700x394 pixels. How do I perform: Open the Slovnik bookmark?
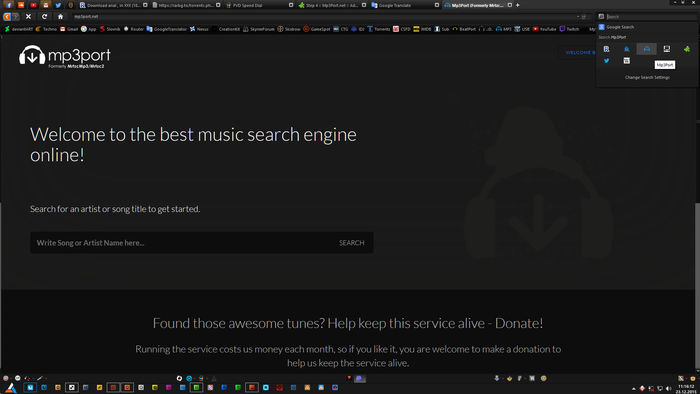pyautogui.click(x=110, y=29)
